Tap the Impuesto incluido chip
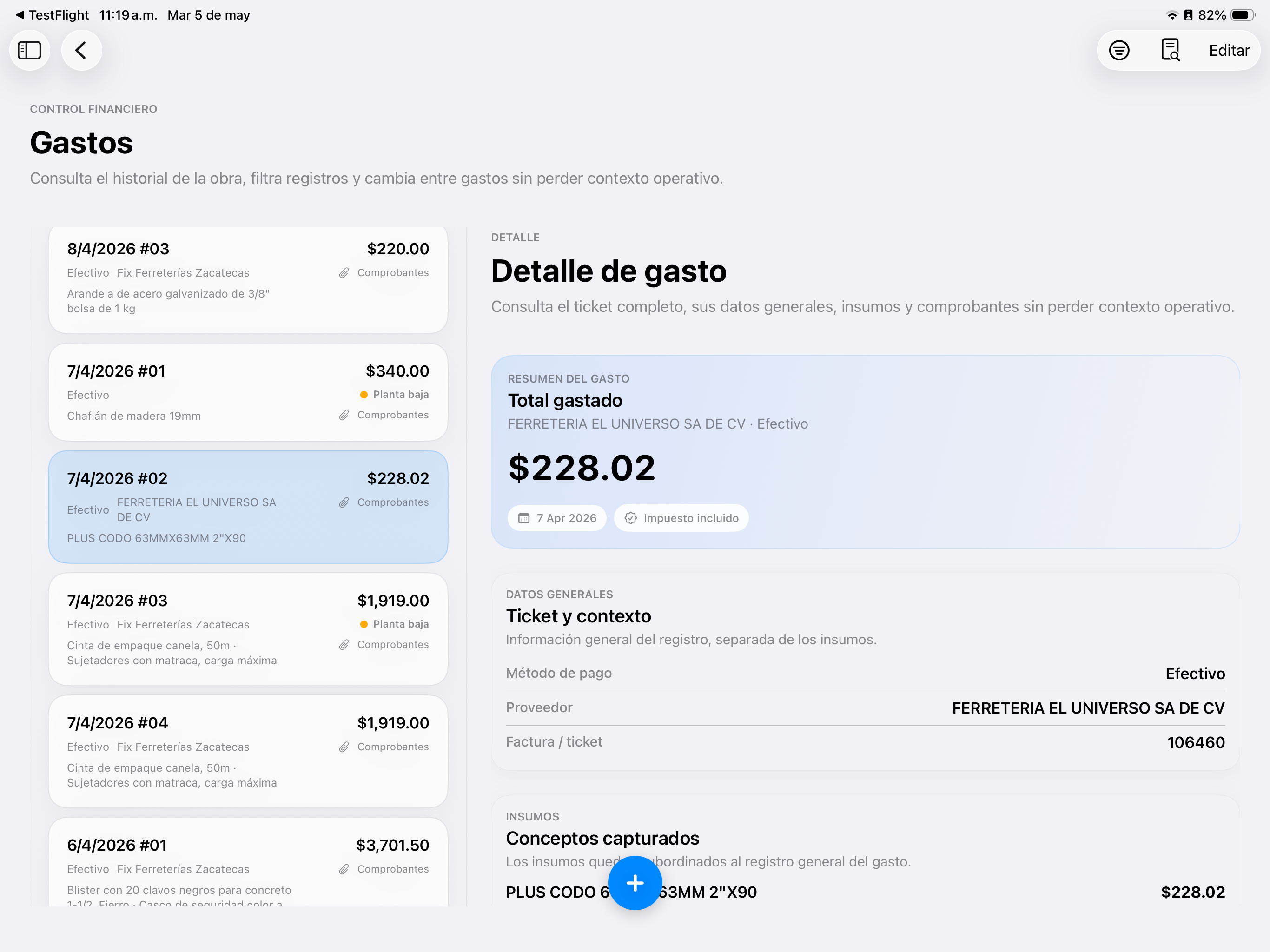The image size is (1270, 952). [681, 518]
